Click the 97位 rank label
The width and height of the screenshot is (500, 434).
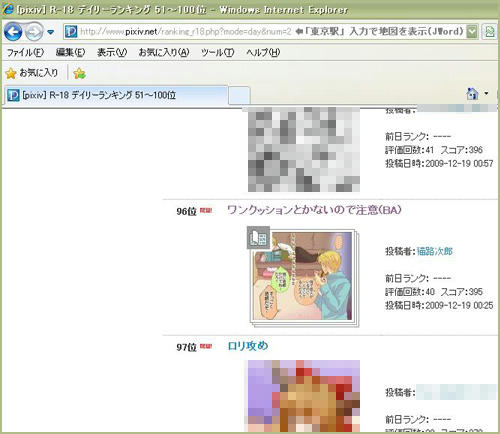coord(186,347)
